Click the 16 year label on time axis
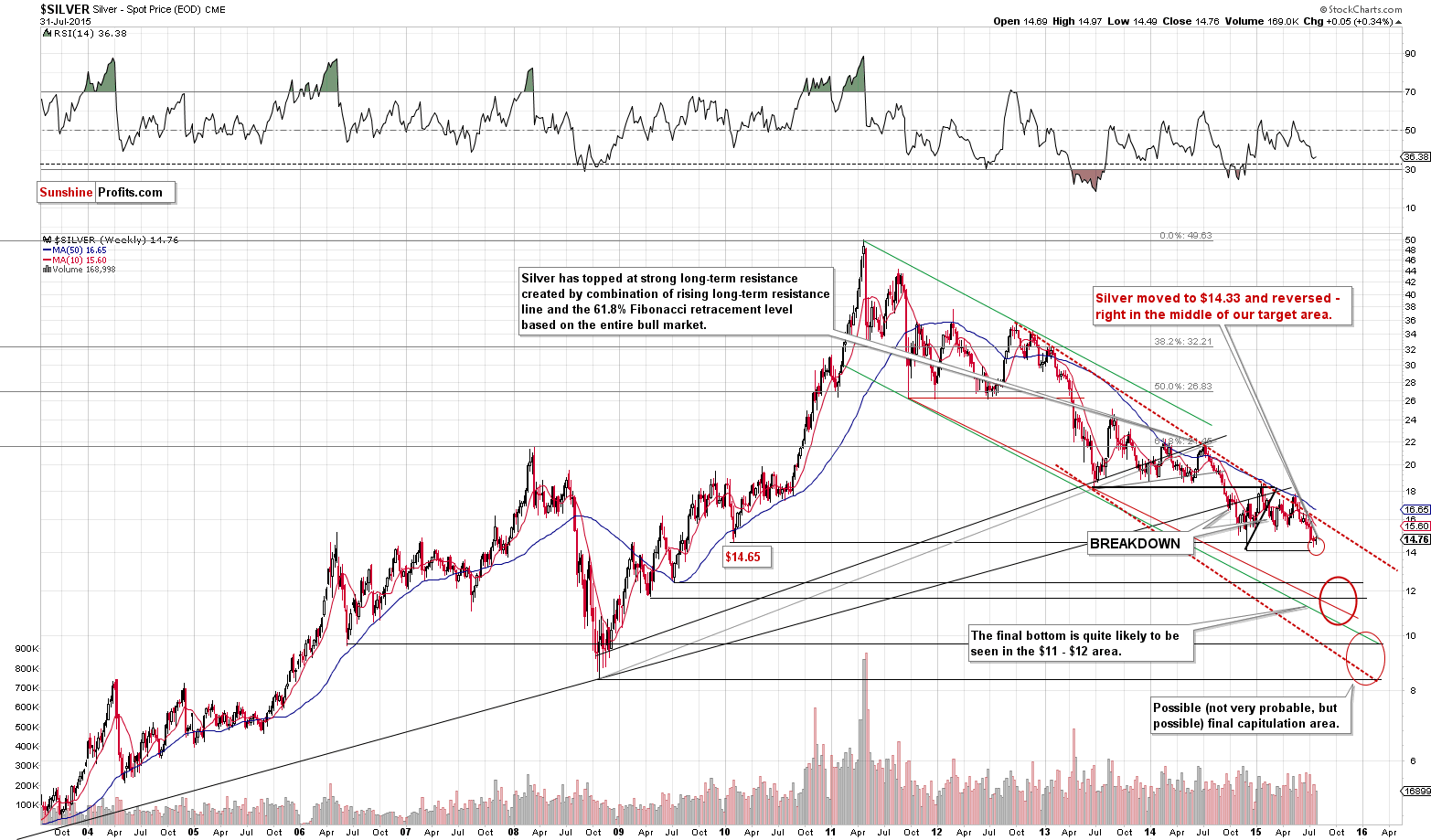 point(1362,832)
